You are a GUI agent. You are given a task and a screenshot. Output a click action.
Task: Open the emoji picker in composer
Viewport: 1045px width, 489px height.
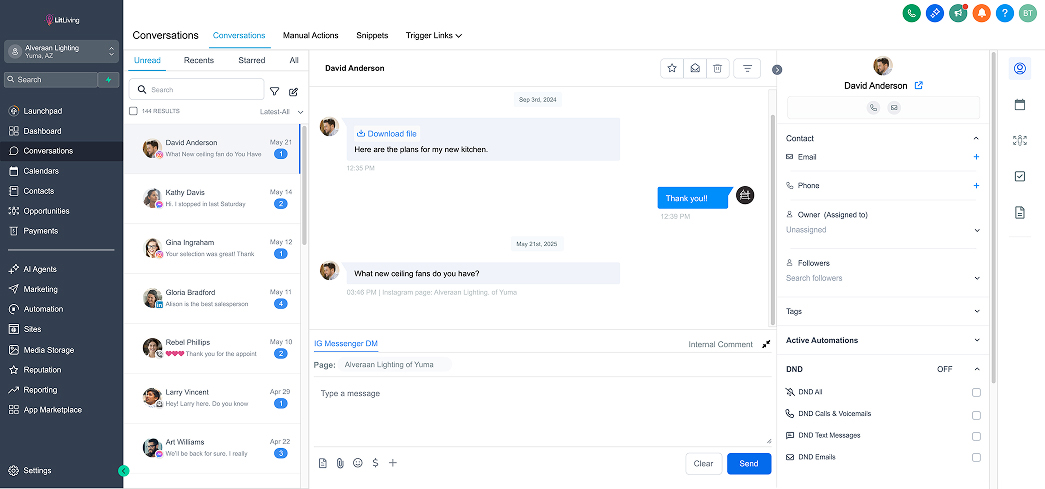click(x=357, y=463)
